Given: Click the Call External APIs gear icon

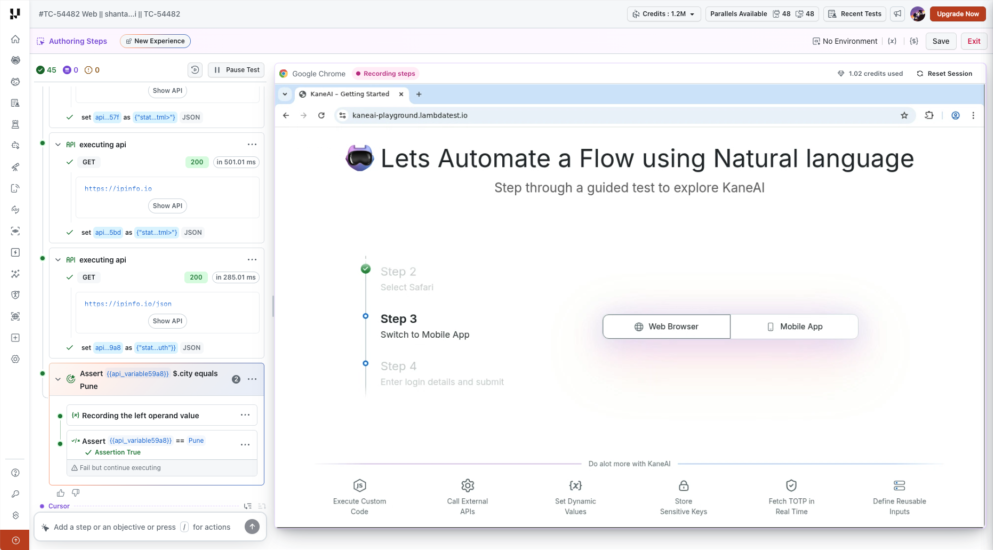Looking at the screenshot, I should click(x=467, y=485).
